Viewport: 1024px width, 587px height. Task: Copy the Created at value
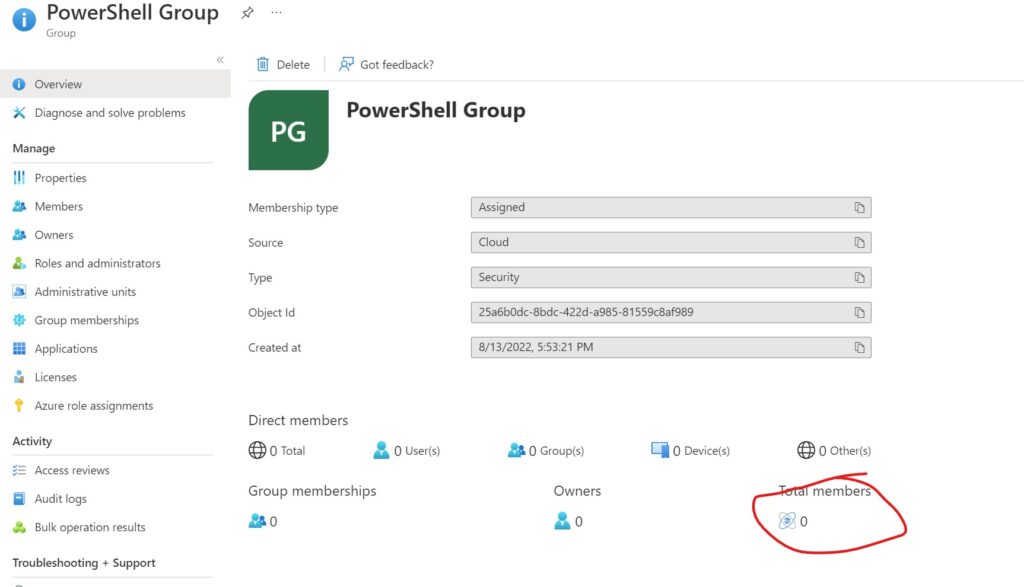pyautogui.click(x=859, y=347)
